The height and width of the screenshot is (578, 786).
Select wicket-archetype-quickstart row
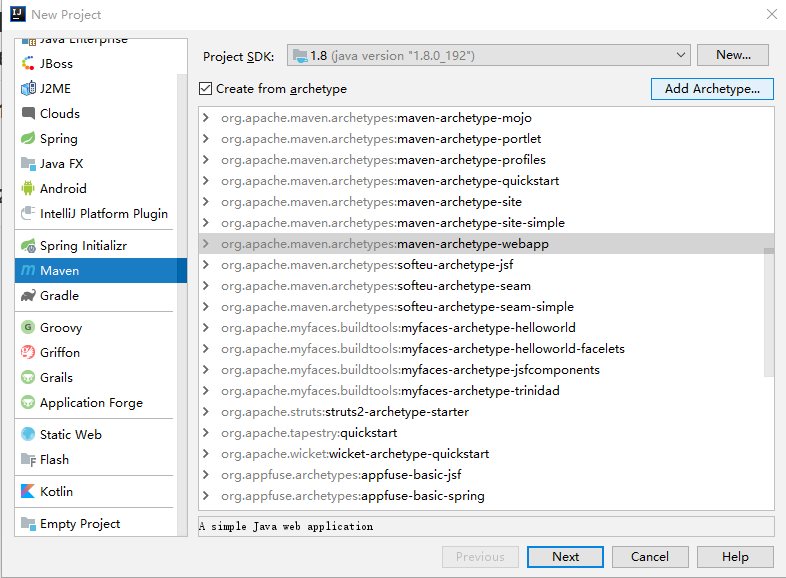pyautogui.click(x=486, y=454)
